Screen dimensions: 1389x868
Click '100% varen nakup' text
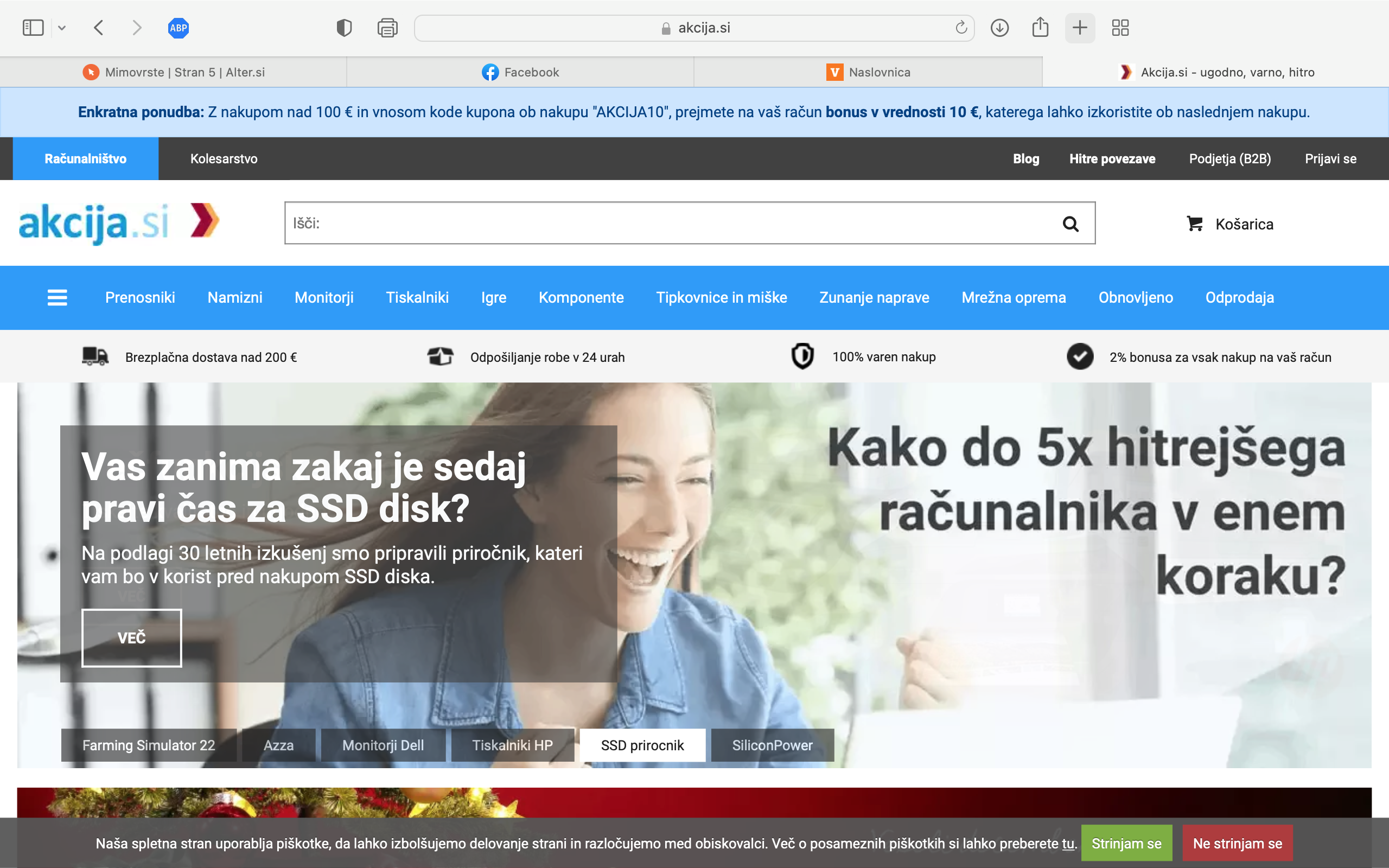[x=884, y=356]
